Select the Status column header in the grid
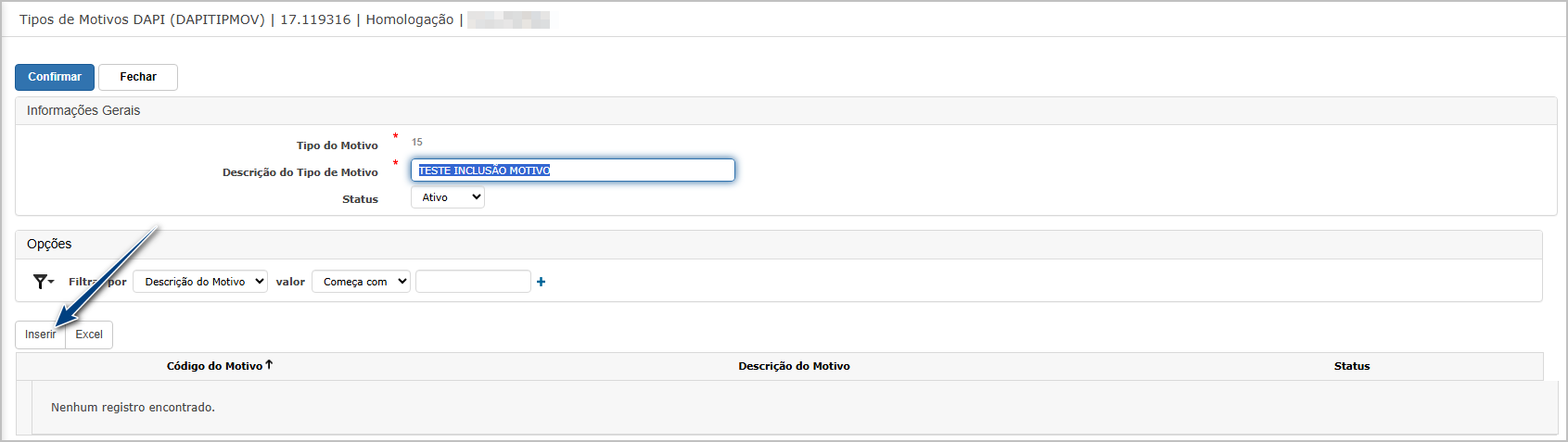1568x442 pixels. 1351,366
